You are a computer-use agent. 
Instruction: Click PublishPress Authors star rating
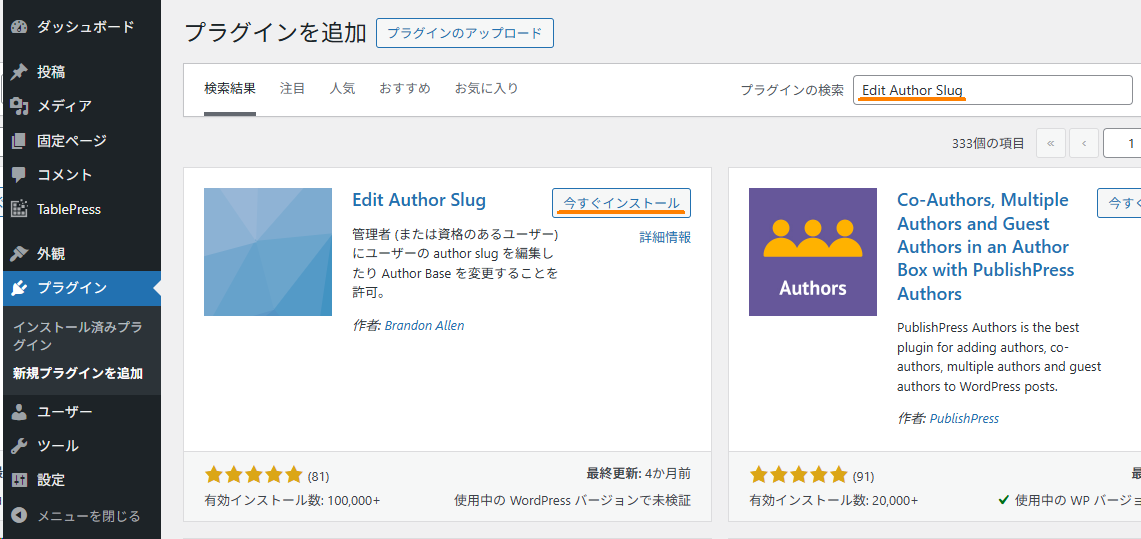coord(798,476)
